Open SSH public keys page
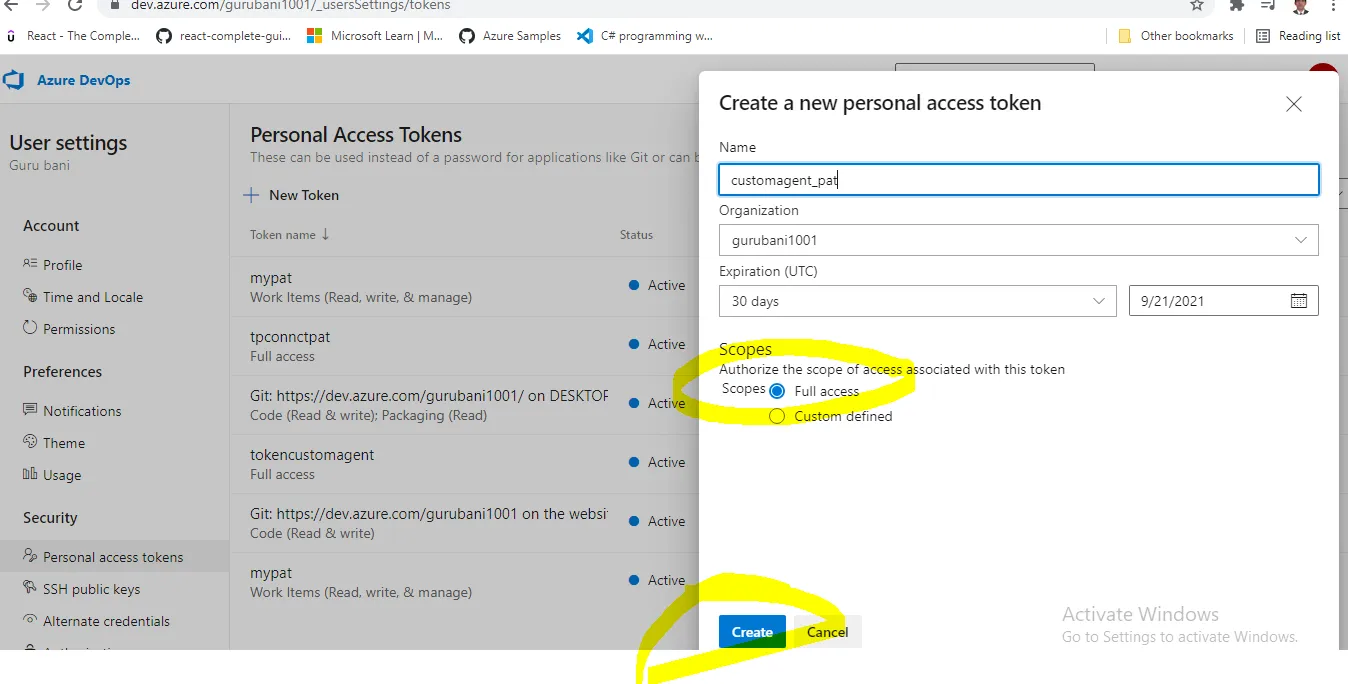Screen dimensions: 1348x684 [x=92, y=589]
